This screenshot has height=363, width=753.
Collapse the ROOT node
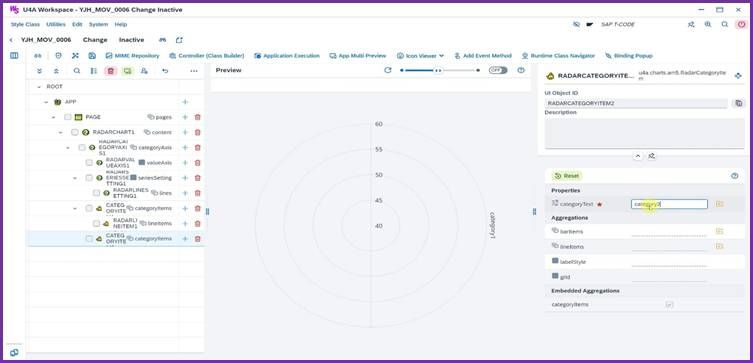tap(39, 87)
